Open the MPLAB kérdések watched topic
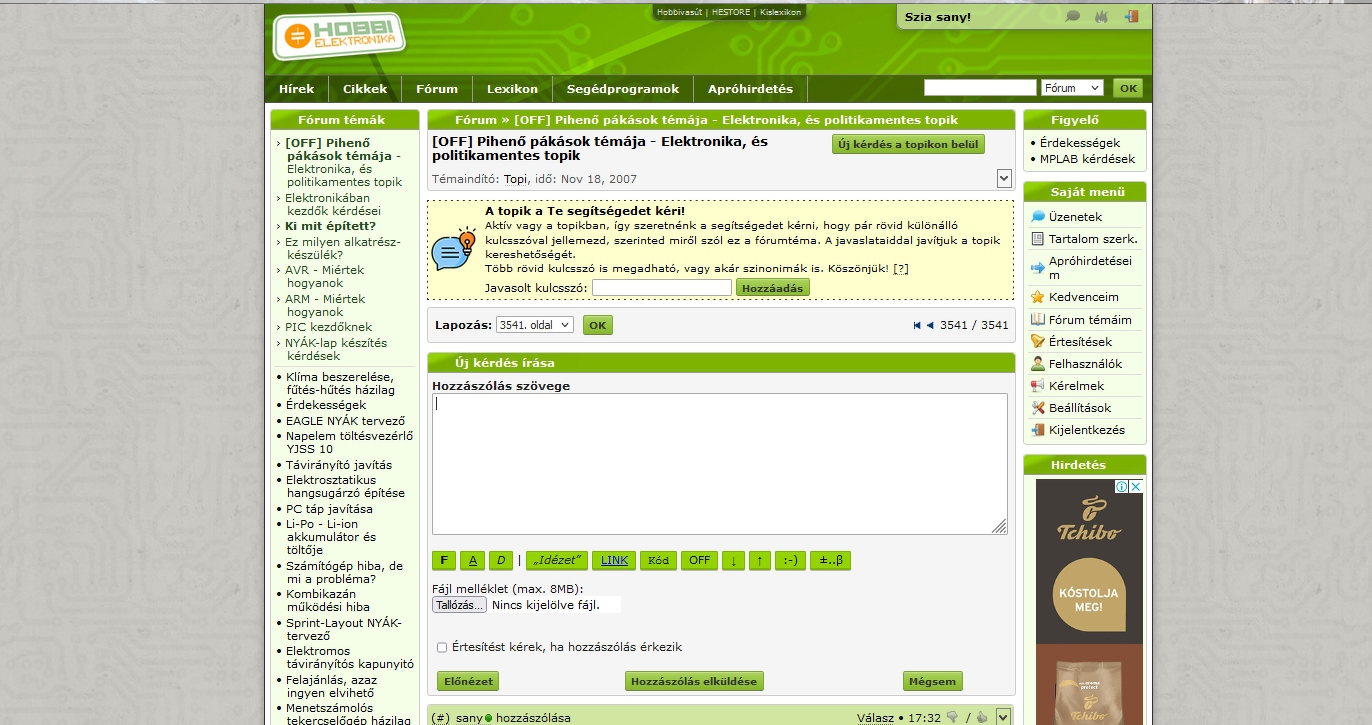 click(x=1087, y=159)
